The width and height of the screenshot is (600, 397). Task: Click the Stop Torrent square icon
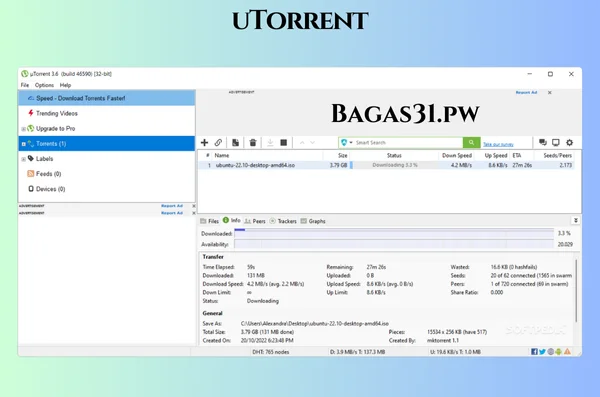click(284, 143)
